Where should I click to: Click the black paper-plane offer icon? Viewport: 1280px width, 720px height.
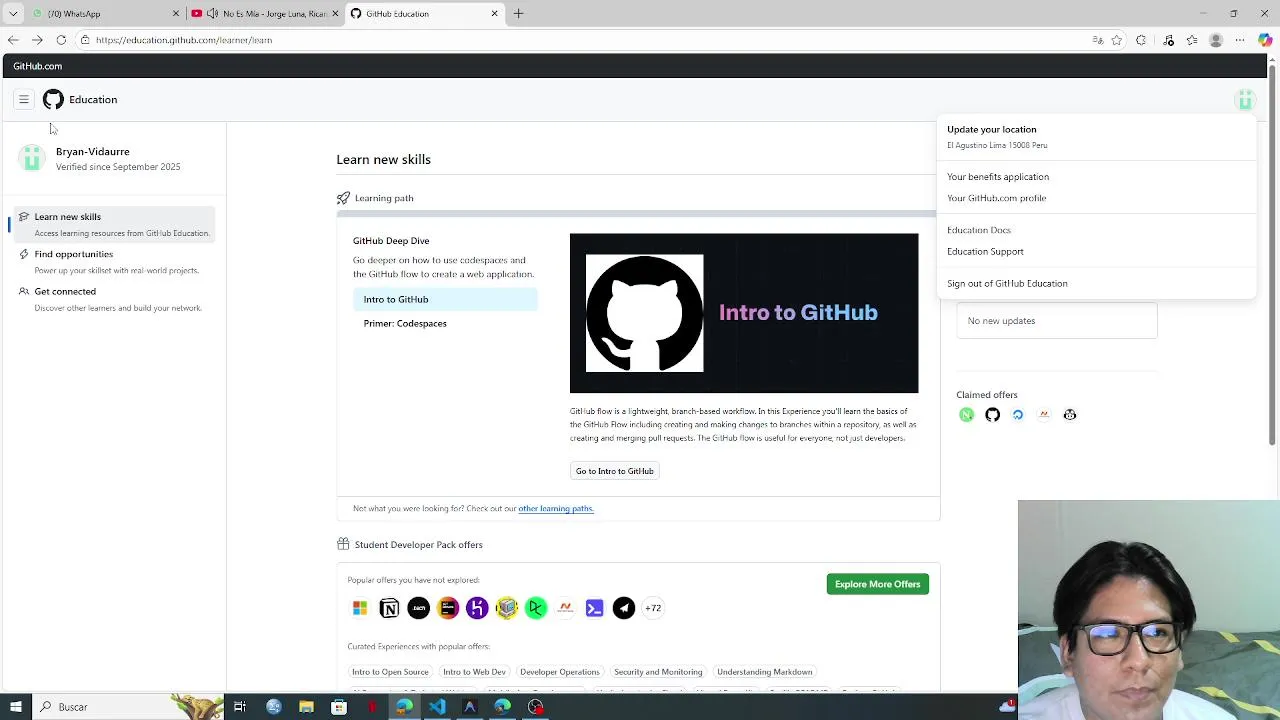point(624,608)
